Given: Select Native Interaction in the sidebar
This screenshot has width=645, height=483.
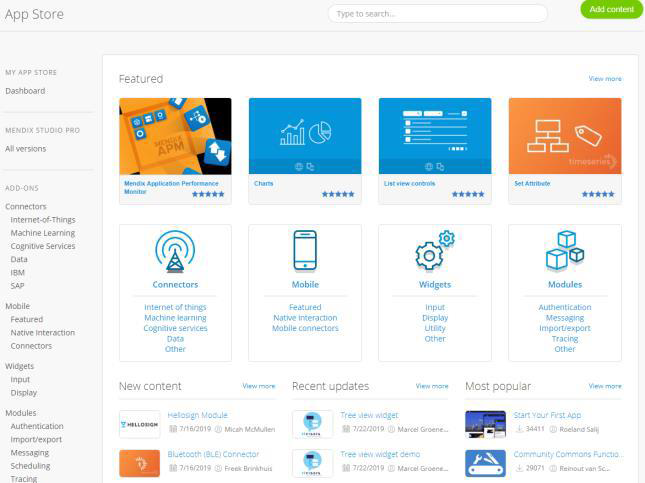Looking at the screenshot, I should (43, 332).
